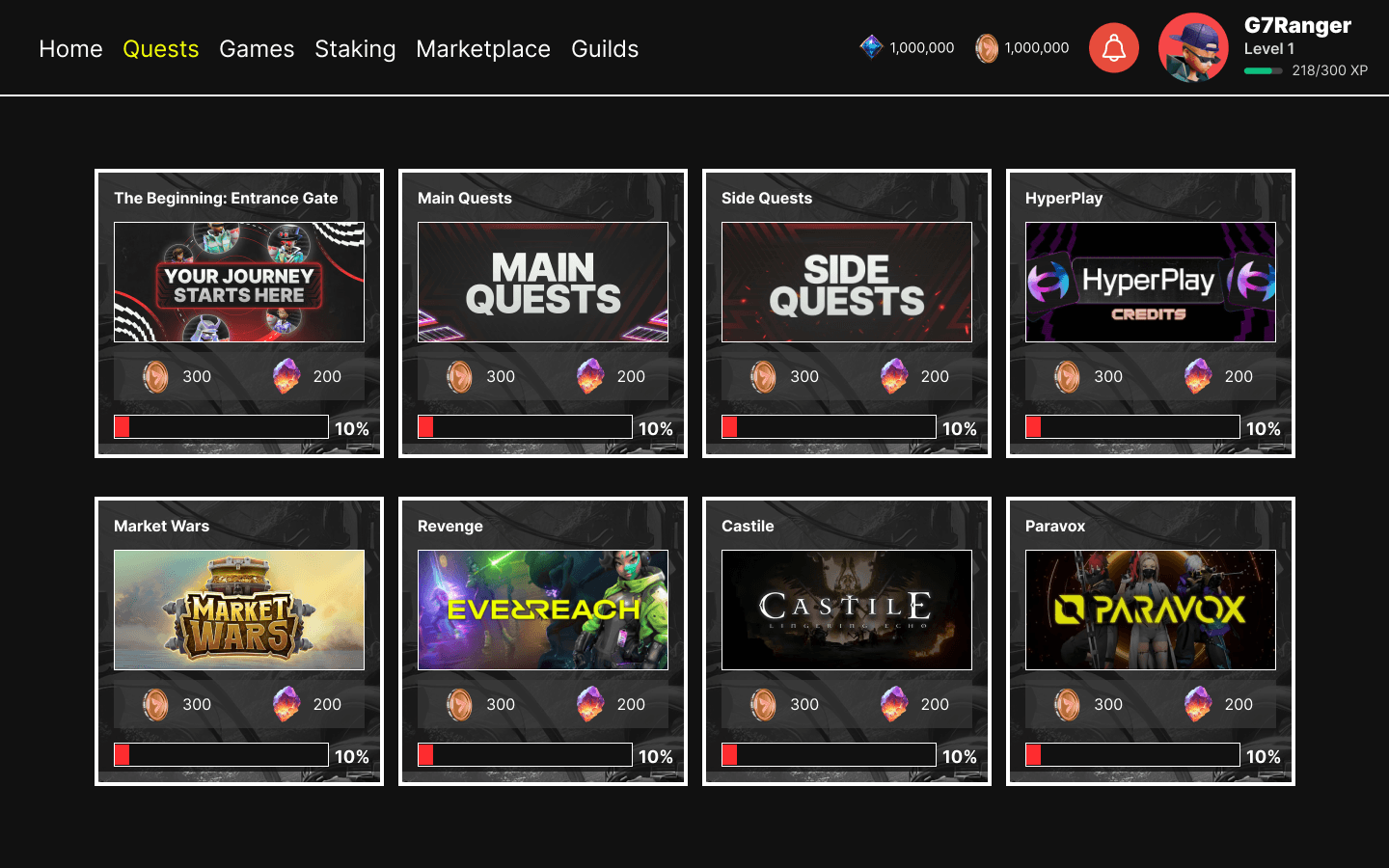Click the crystal icon on Castile card
The image size is (1389, 868).
point(894,704)
